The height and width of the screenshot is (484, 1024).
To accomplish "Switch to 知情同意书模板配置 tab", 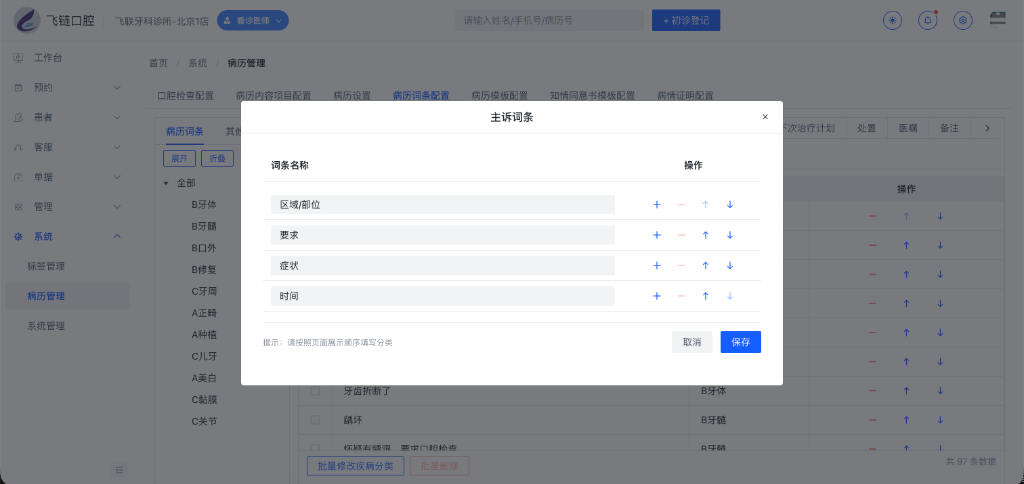I will coord(592,95).
